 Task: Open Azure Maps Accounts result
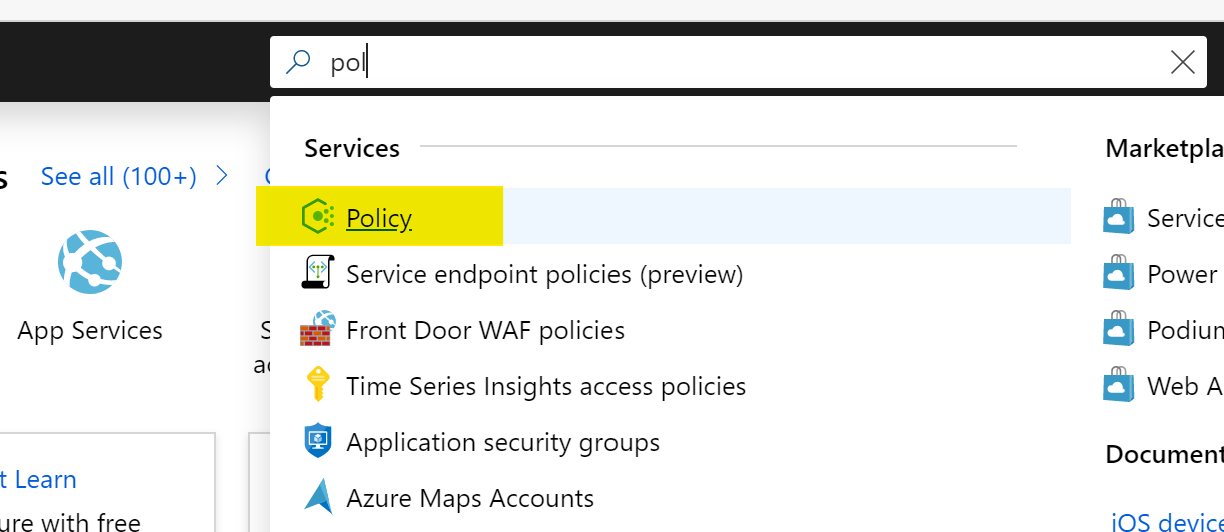[x=470, y=498]
